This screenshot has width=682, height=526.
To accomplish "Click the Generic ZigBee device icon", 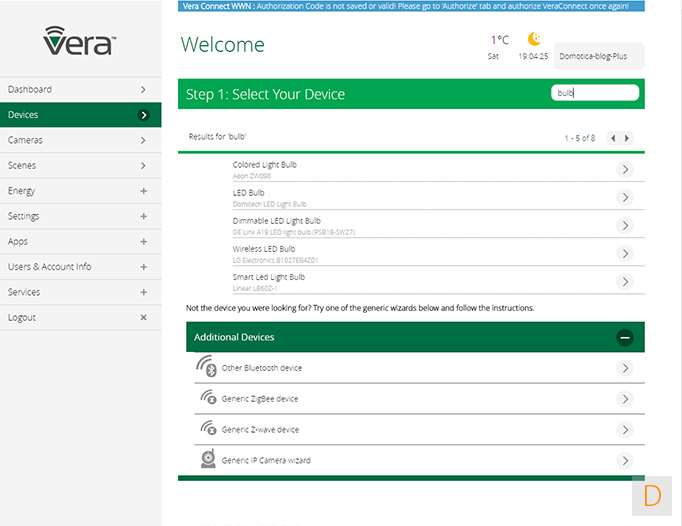I will [x=208, y=398].
